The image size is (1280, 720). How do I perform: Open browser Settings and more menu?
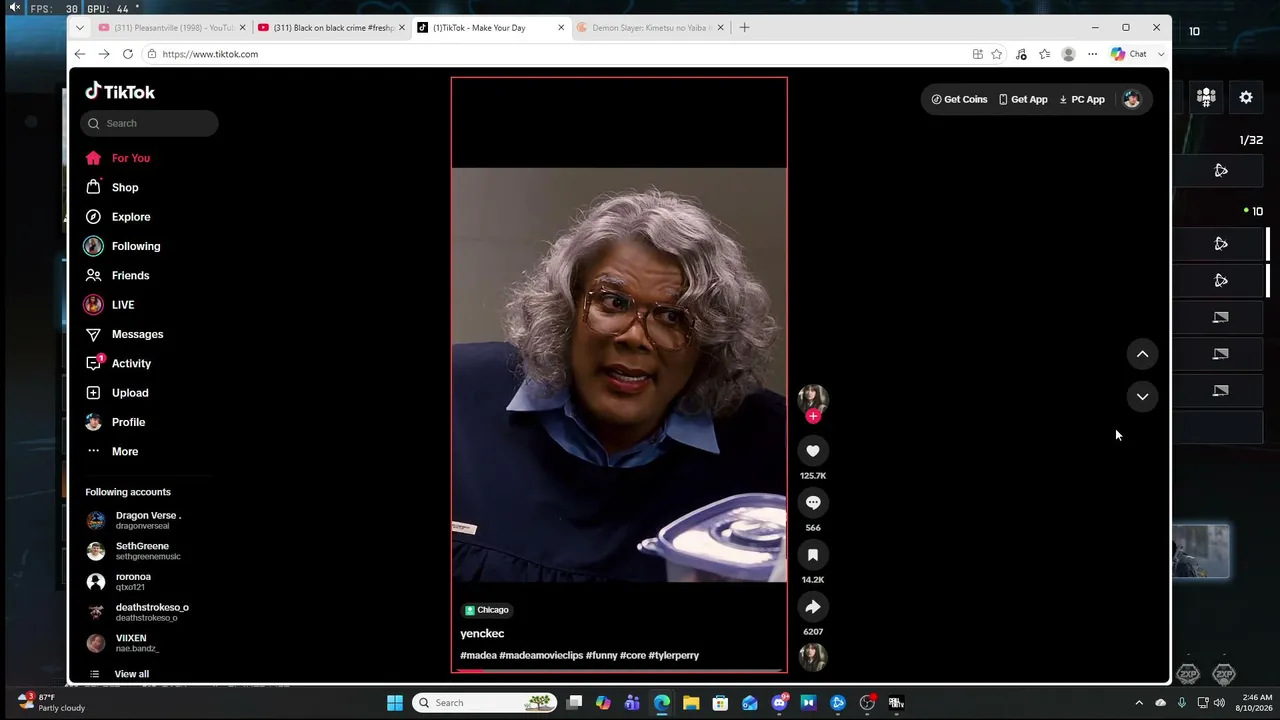(1092, 54)
